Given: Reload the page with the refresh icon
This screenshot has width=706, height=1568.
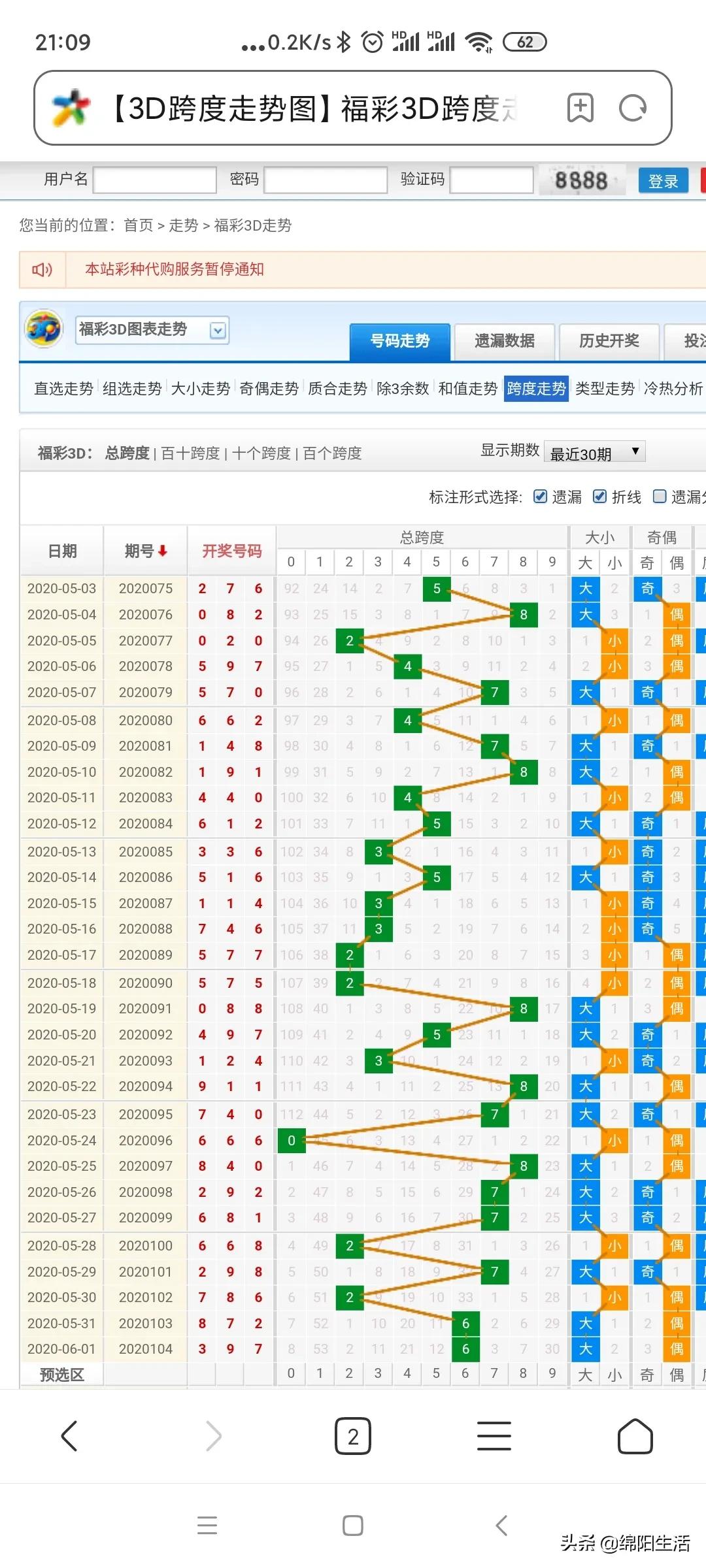Looking at the screenshot, I should [633, 108].
